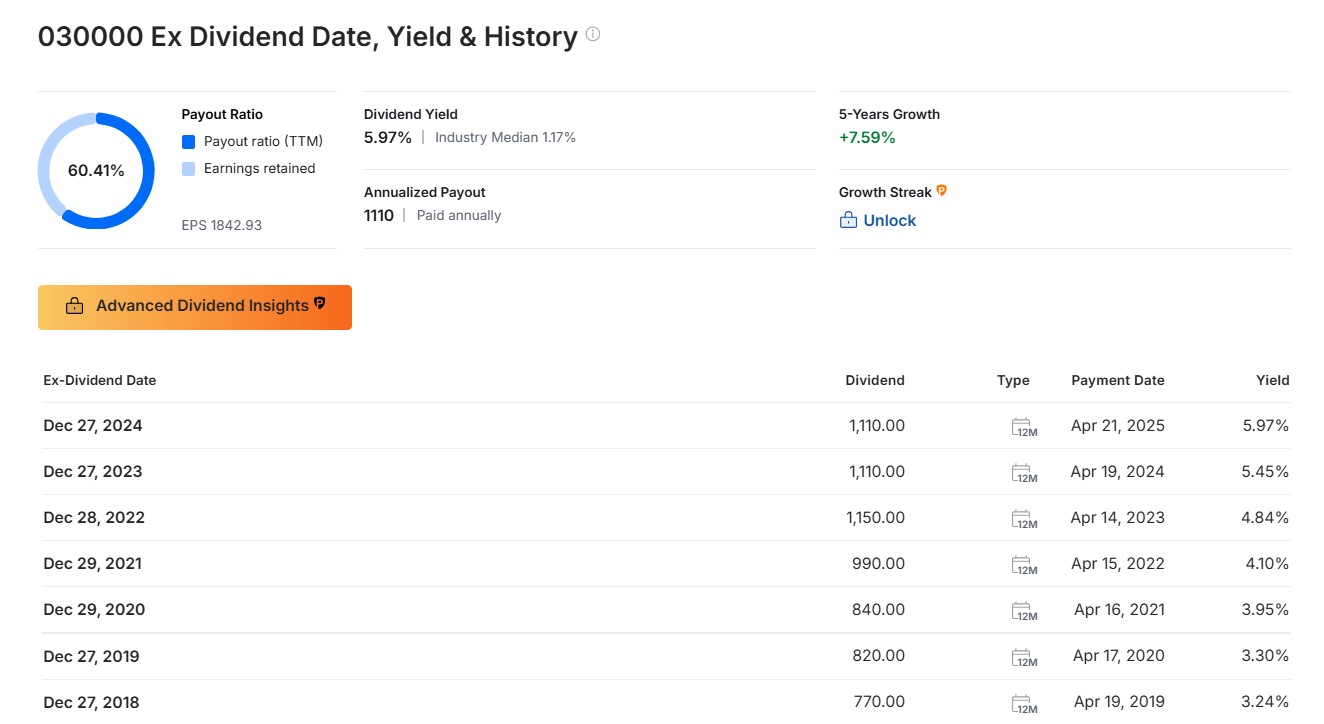This screenshot has width=1324, height=724.
Task: Click the Yield column header
Action: (1272, 380)
